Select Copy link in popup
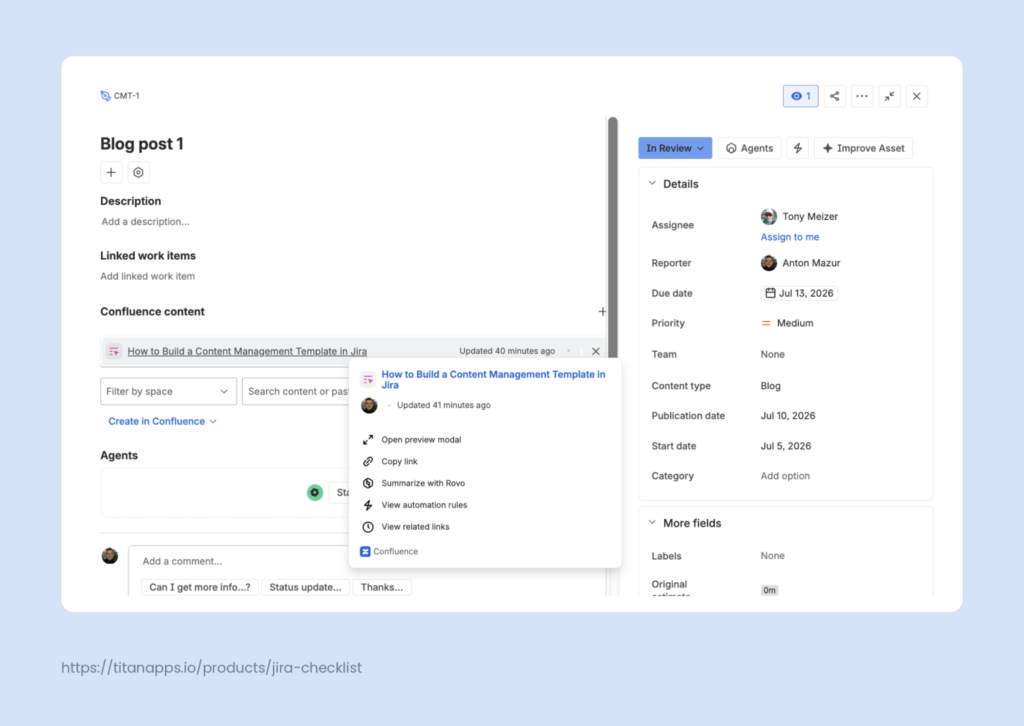Image resolution: width=1024 pixels, height=726 pixels. click(x=399, y=462)
